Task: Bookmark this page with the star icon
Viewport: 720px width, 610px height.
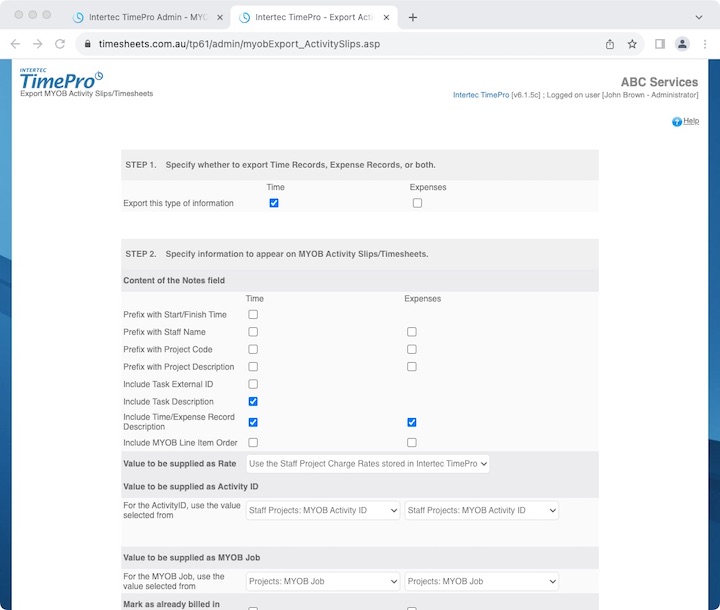Action: point(632,44)
